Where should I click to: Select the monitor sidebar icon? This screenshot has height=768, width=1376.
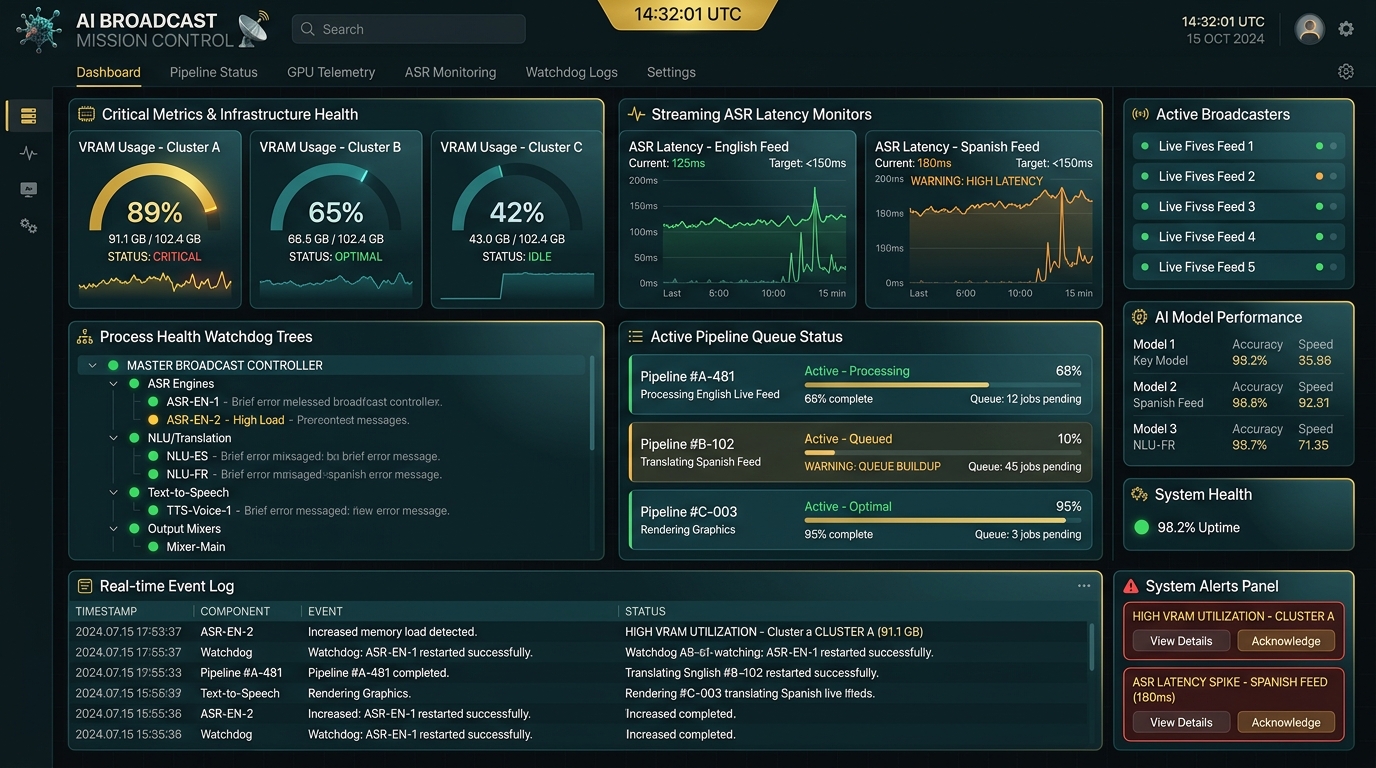coord(28,190)
